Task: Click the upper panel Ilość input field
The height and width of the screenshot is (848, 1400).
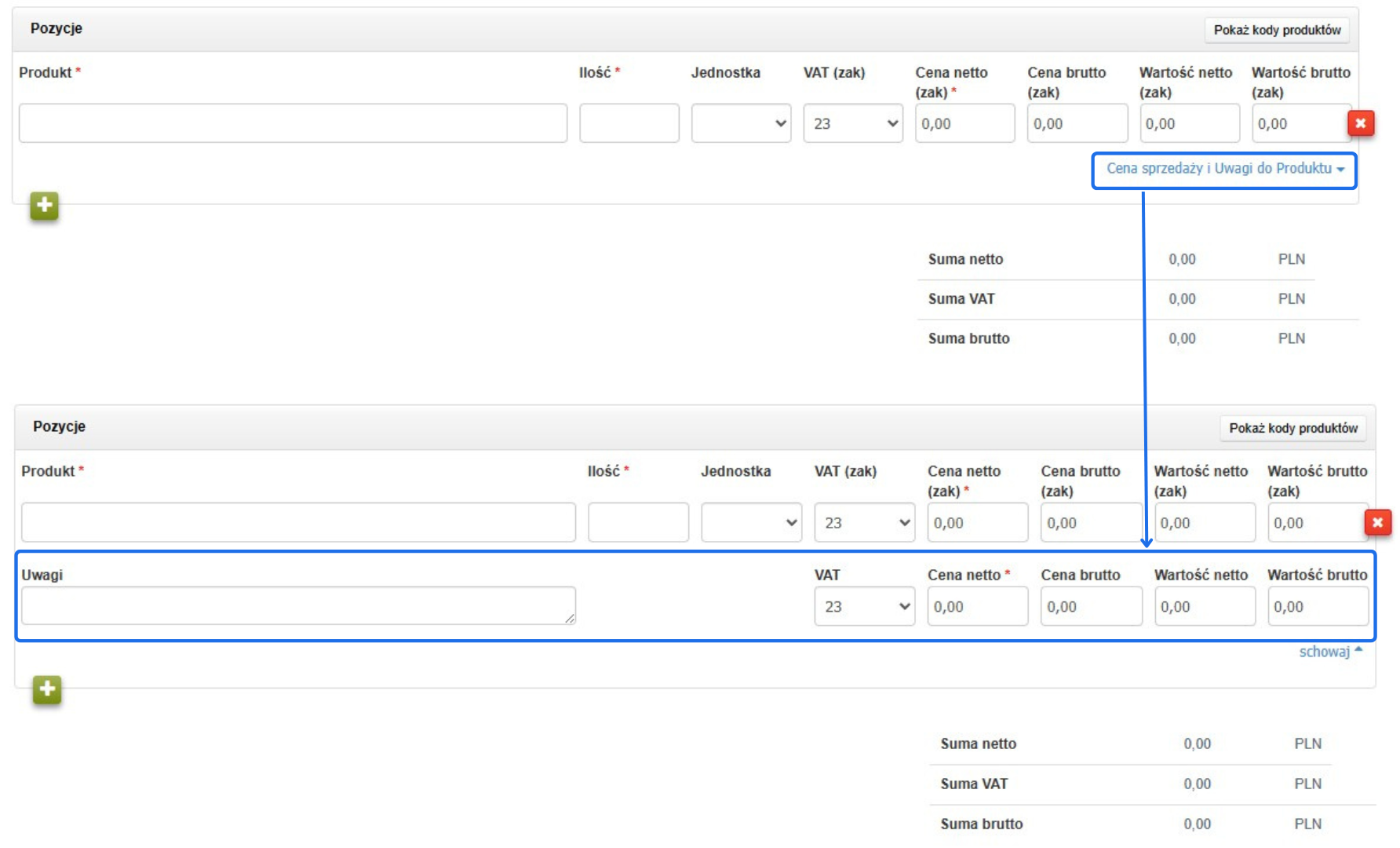Action: [629, 124]
